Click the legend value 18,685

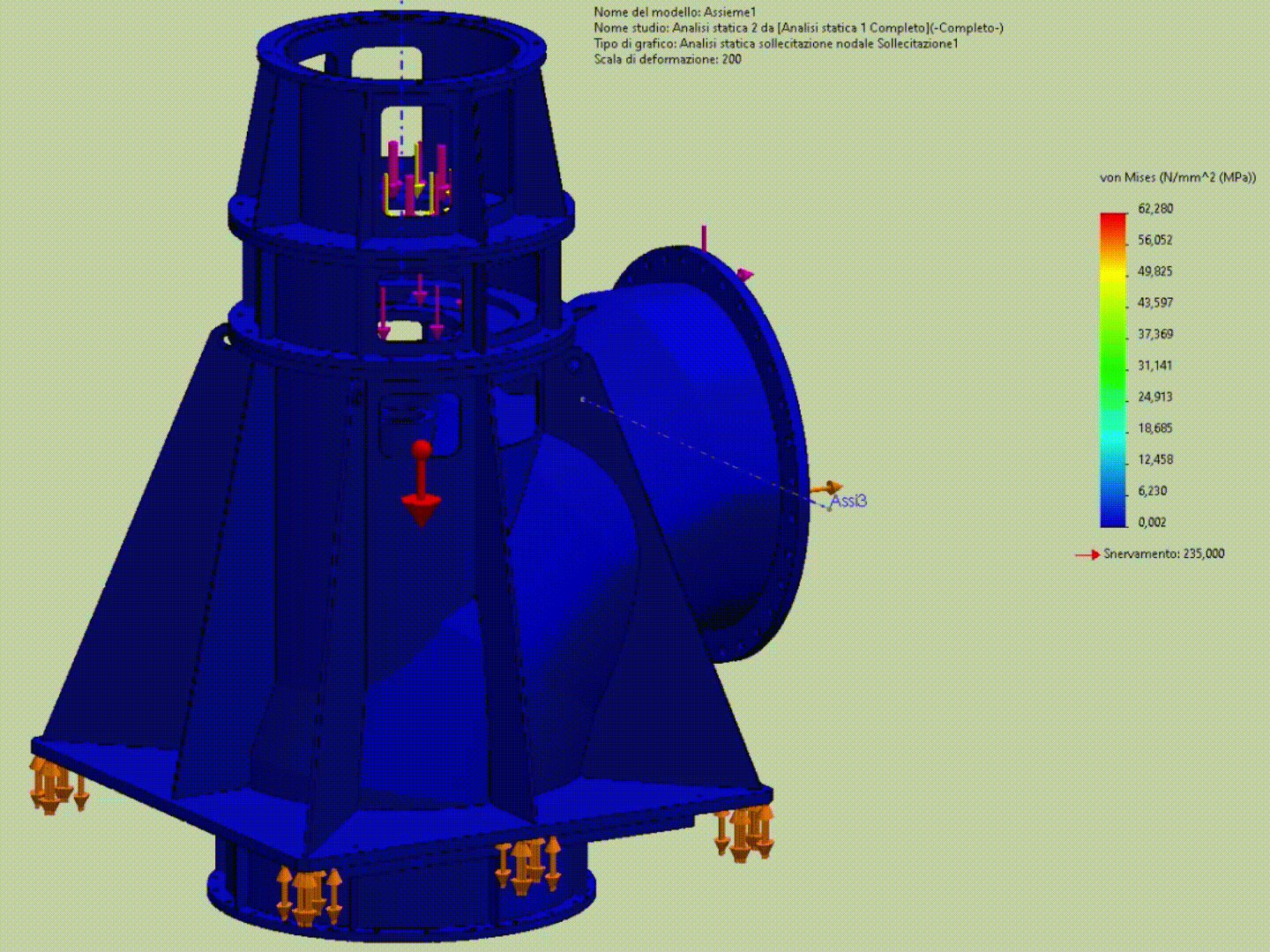click(x=1155, y=428)
